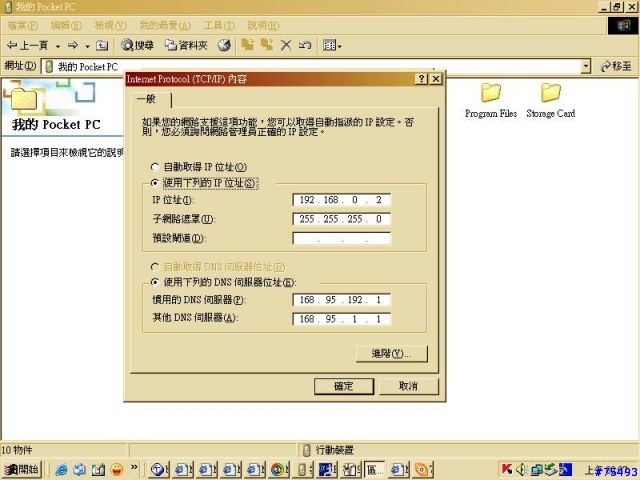Select the Program Files folder icon
This screenshot has width=640, height=480.
point(491,100)
